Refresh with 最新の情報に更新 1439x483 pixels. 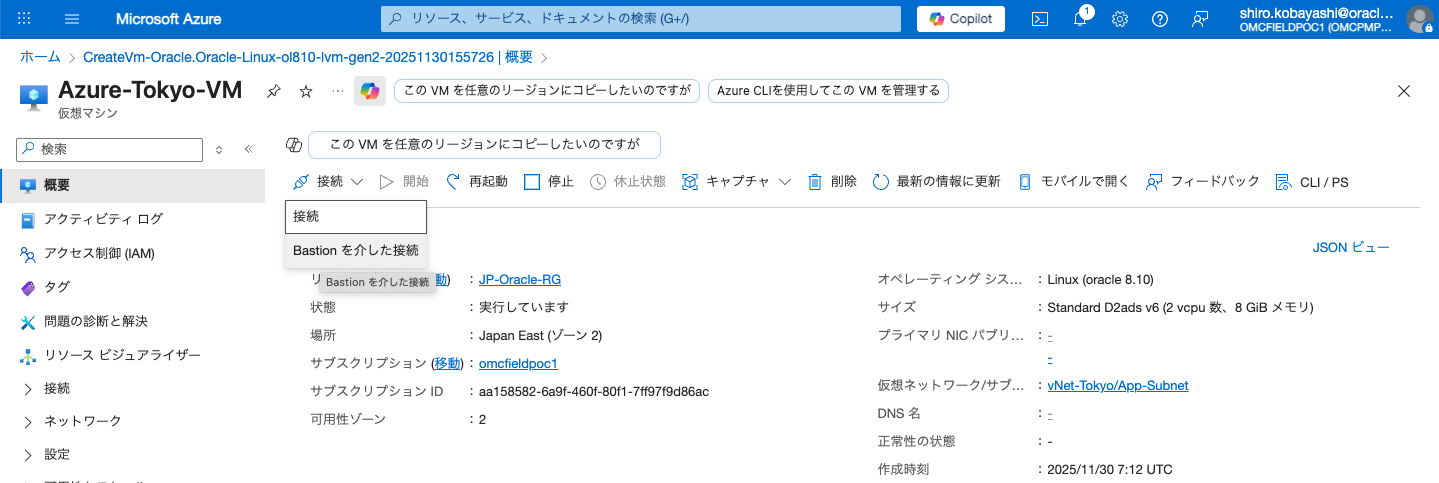click(936, 181)
